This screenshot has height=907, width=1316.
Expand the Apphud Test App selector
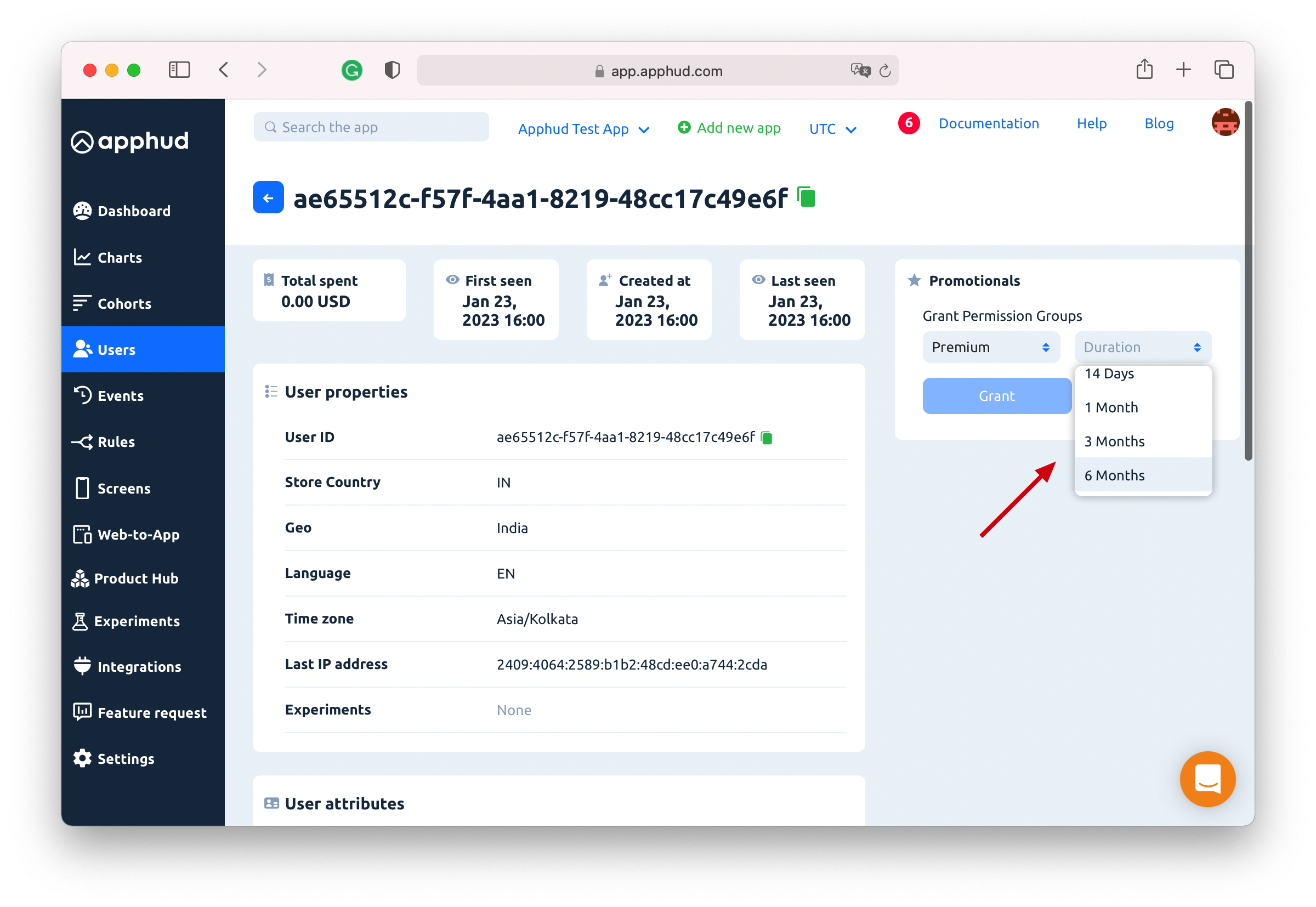[x=583, y=129]
